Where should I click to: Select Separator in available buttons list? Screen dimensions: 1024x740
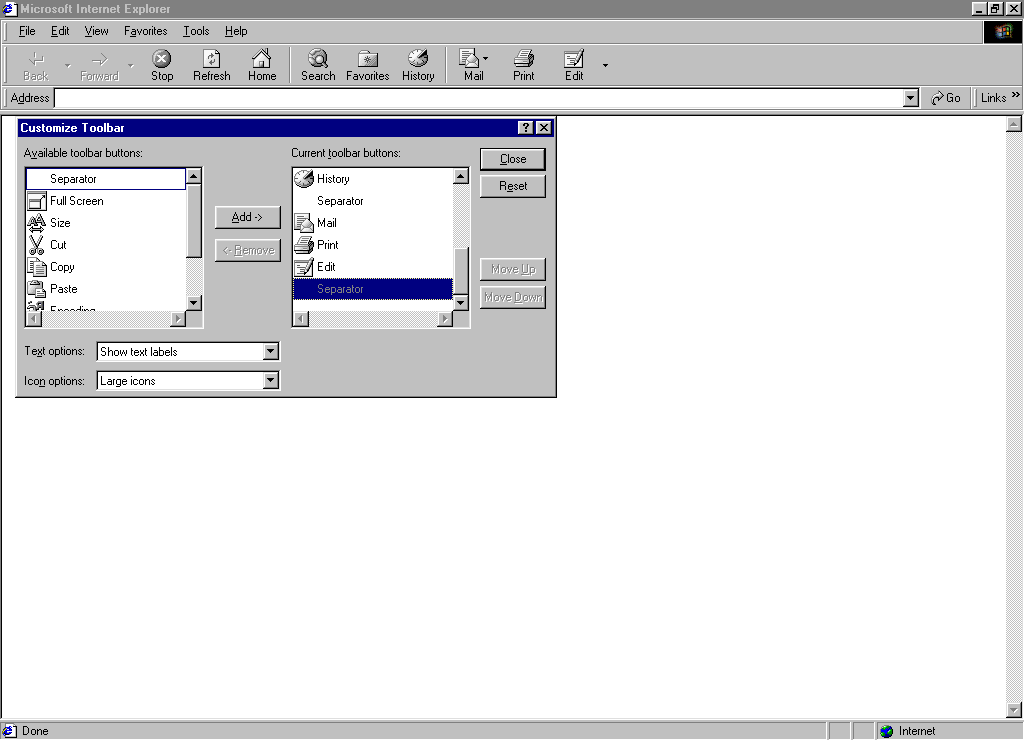[106, 178]
